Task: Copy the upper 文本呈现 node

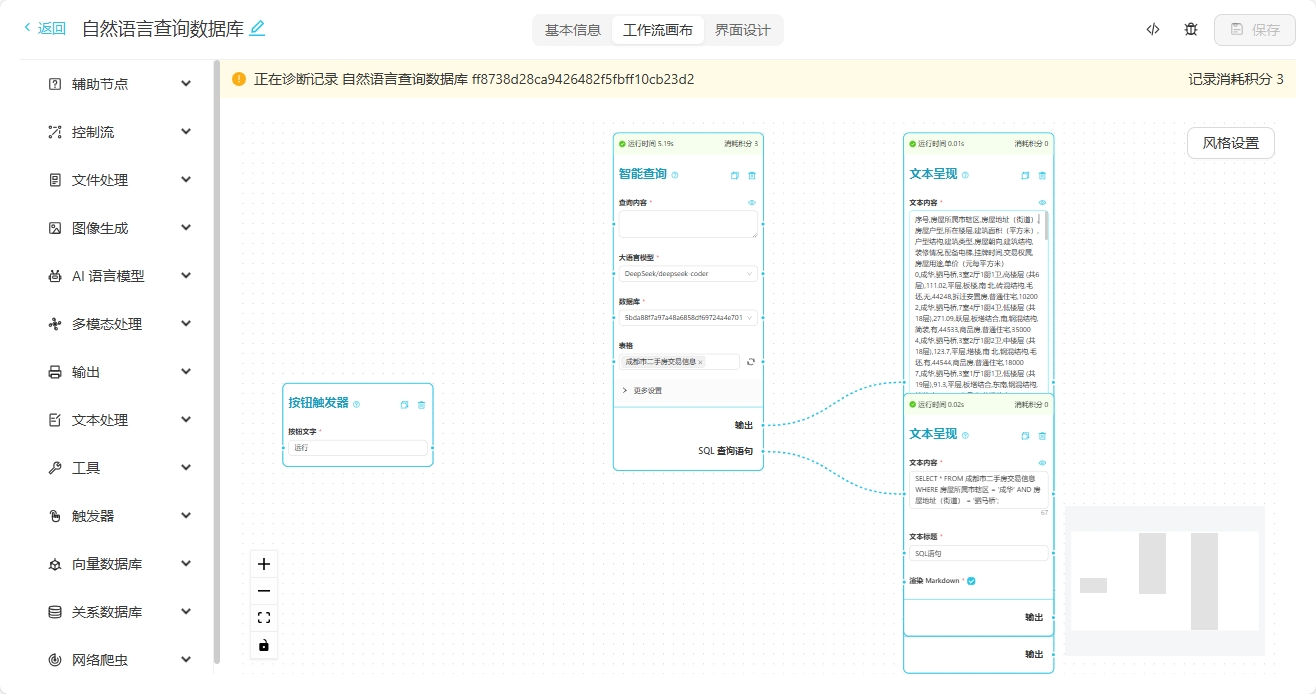Action: [1025, 175]
